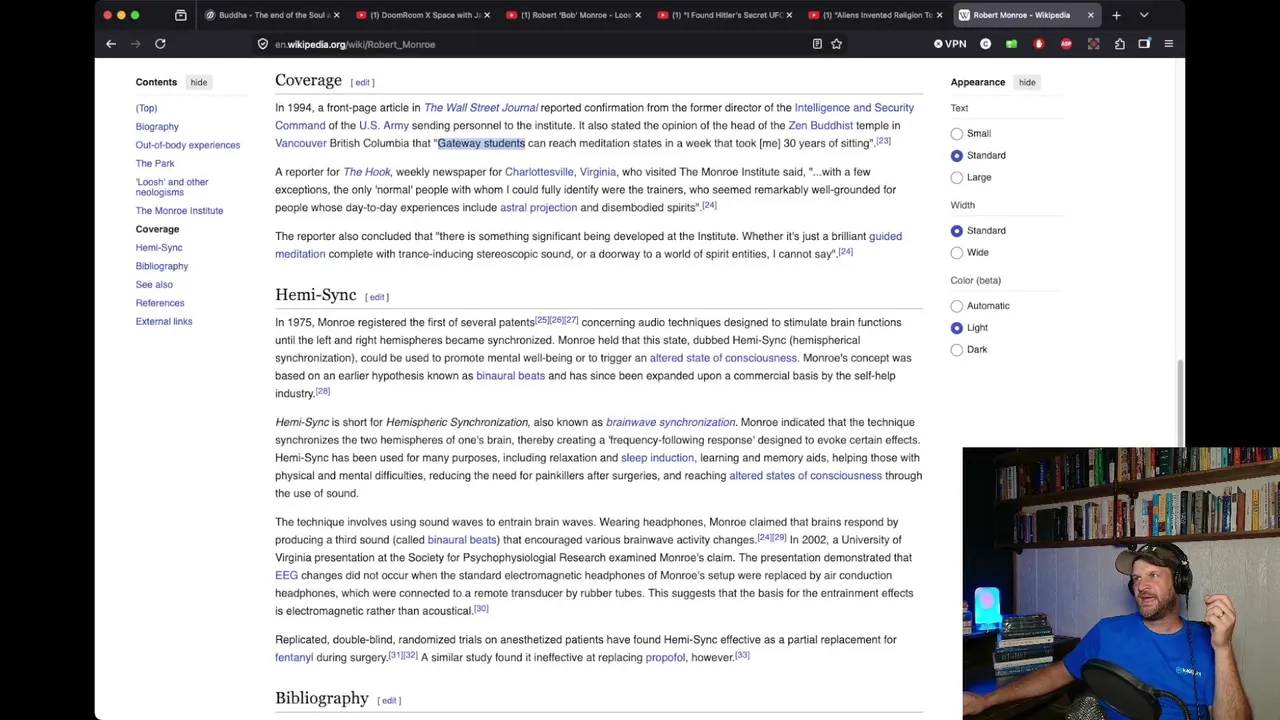Reload the current Wikipedia page
This screenshot has height=720, width=1280.
pos(160,44)
